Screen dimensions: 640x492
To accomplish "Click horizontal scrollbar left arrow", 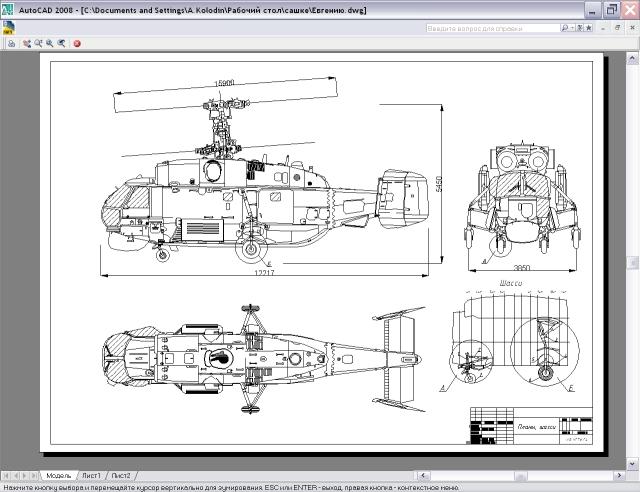I will (x=423, y=476).
